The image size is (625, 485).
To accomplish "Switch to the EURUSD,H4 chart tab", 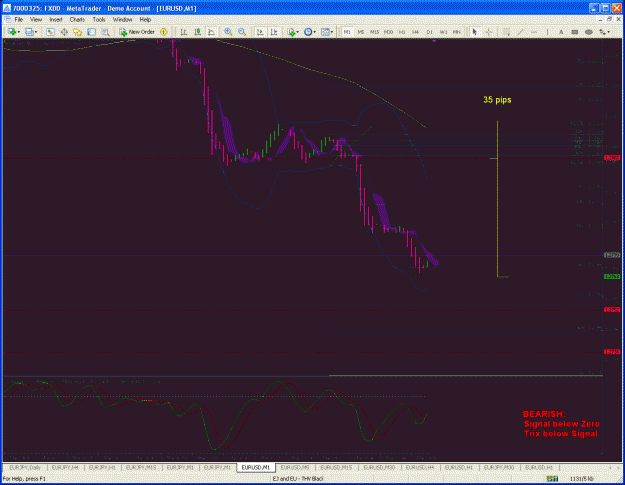I will point(420,467).
